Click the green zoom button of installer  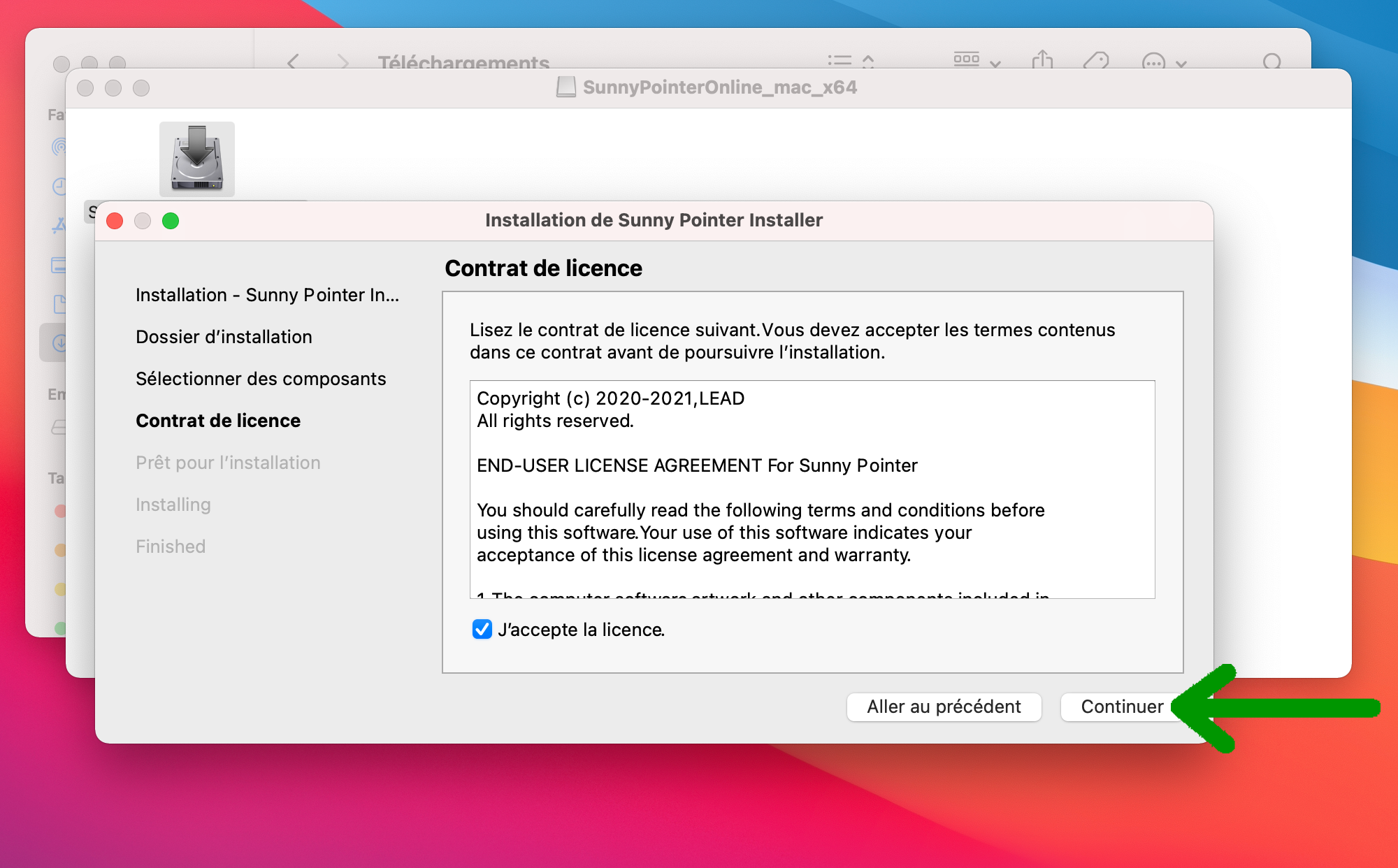point(171,221)
